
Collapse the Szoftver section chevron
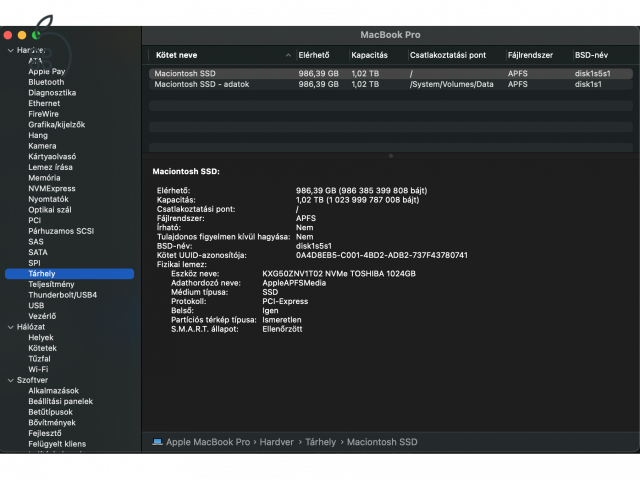[11, 380]
